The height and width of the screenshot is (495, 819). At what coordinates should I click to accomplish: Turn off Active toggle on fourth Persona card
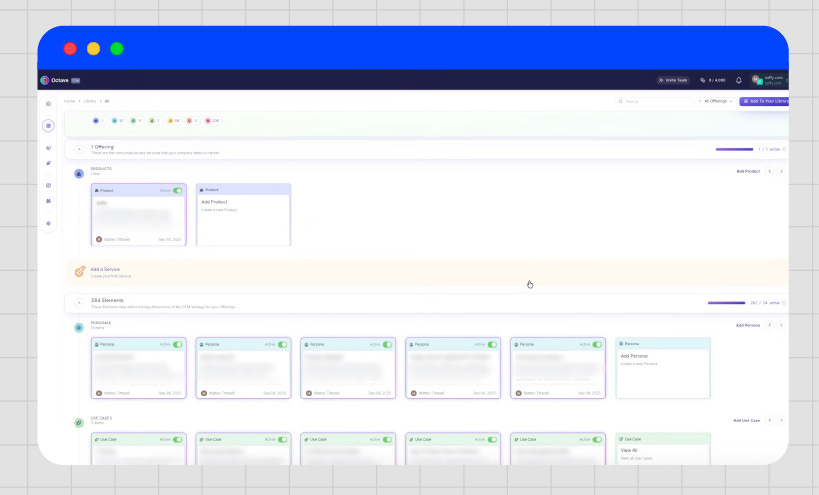coord(493,345)
